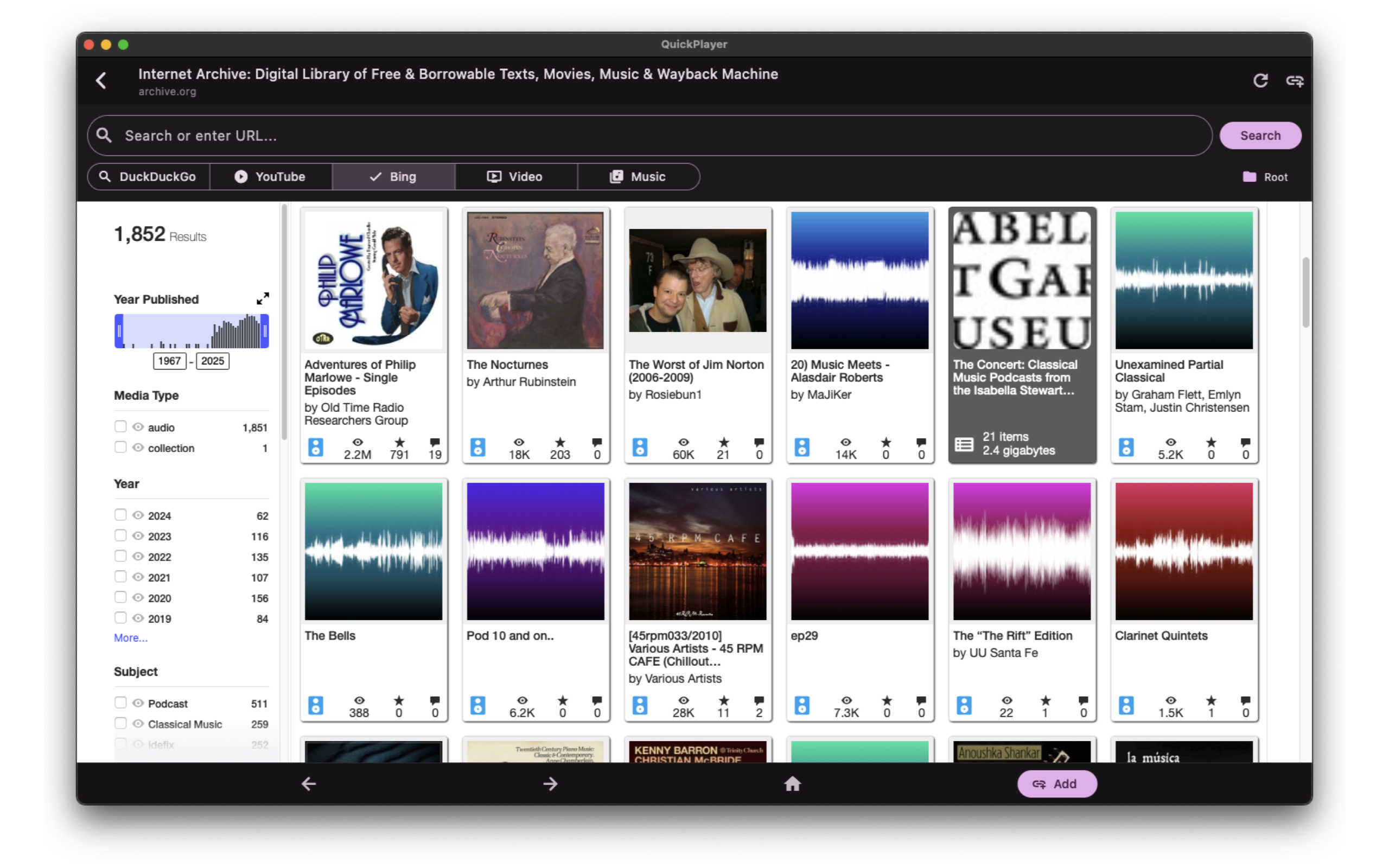Viewport: 1389px width, 868px height.
Task: Enable the 2023 year filter checkbox
Action: click(120, 535)
